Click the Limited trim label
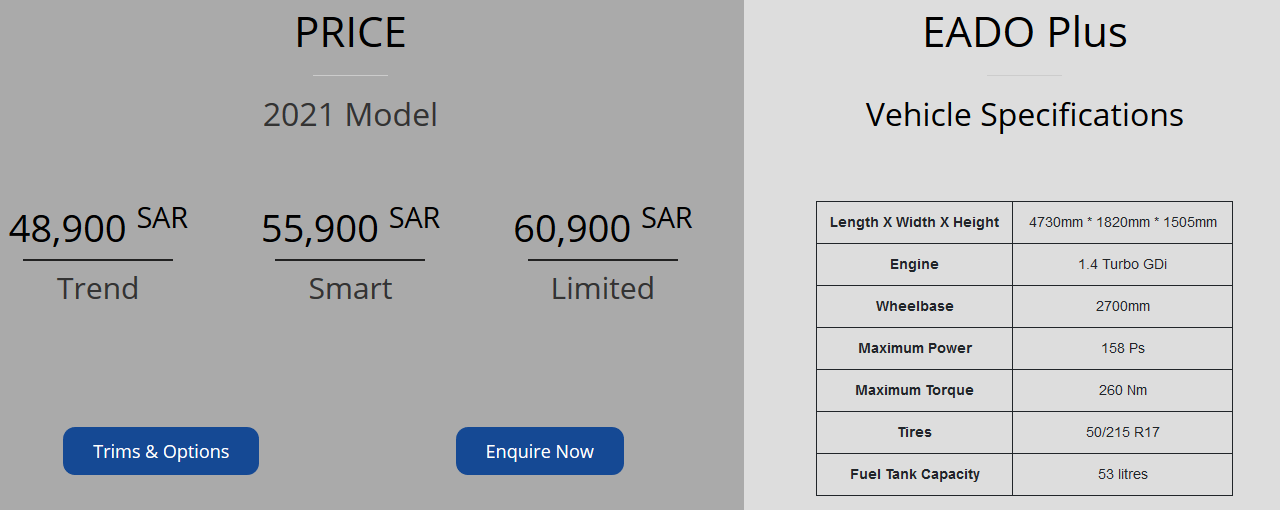The image size is (1280, 510). point(602,288)
